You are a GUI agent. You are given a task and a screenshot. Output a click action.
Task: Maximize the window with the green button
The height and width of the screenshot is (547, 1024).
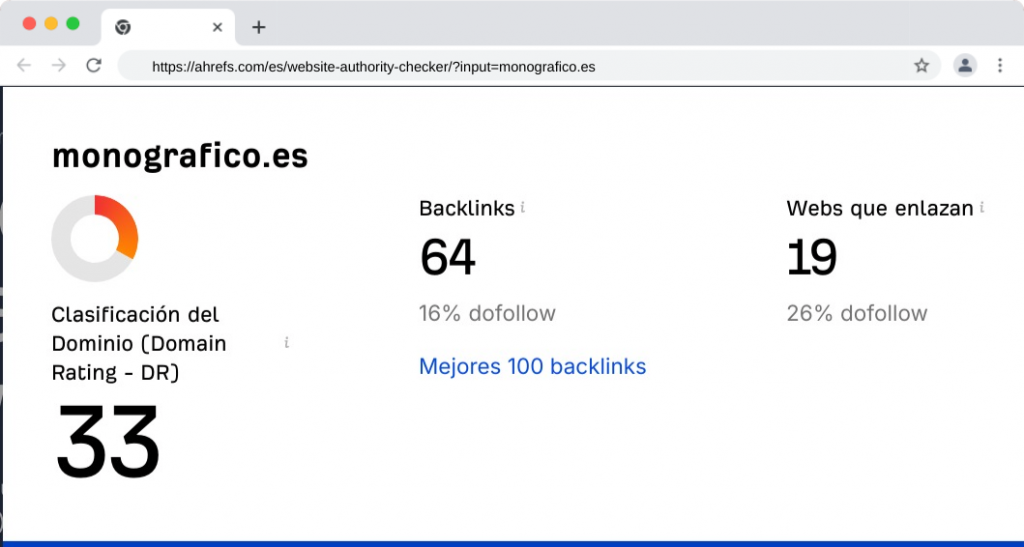(73, 23)
